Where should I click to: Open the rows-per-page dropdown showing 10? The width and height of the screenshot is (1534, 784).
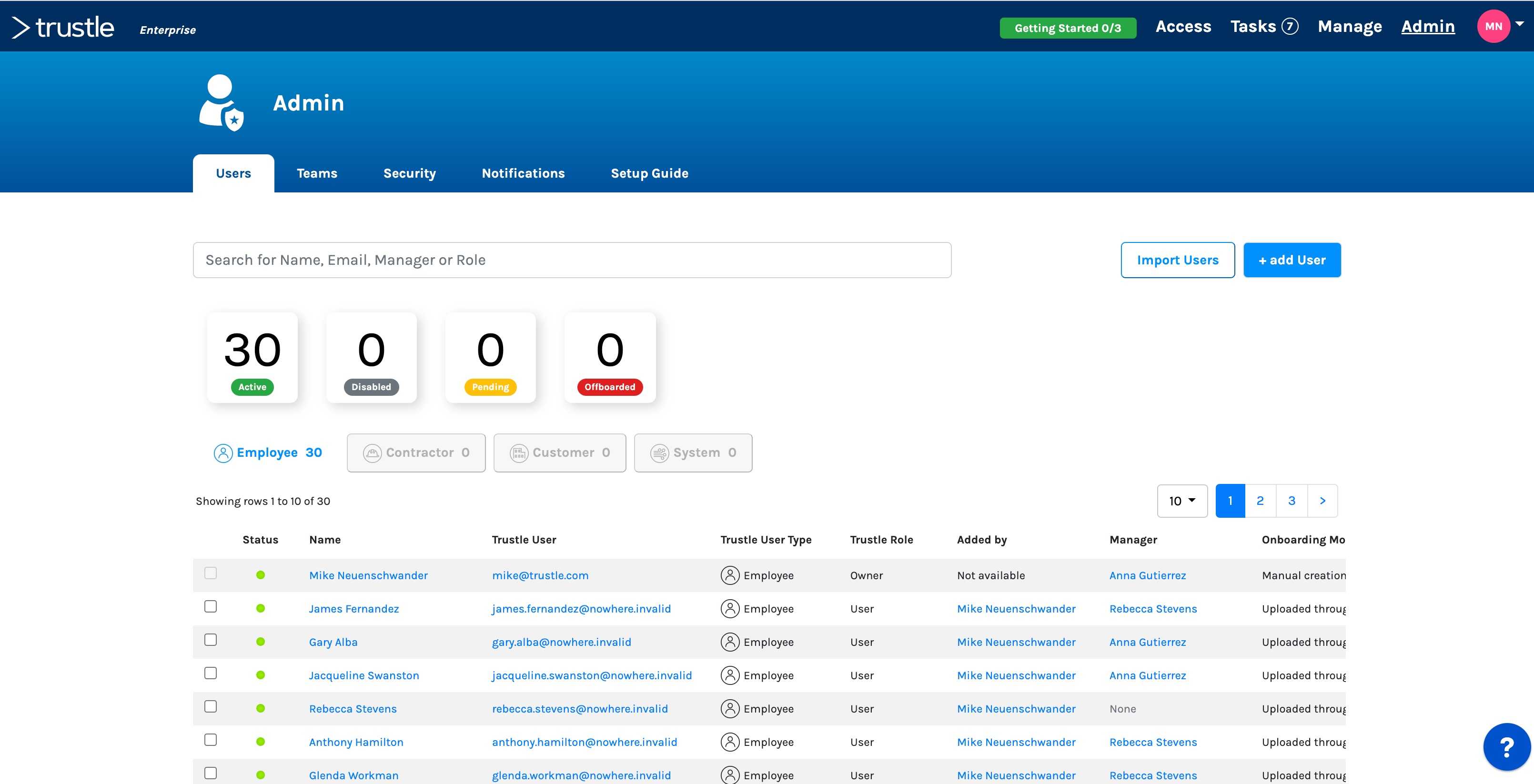coord(1182,501)
